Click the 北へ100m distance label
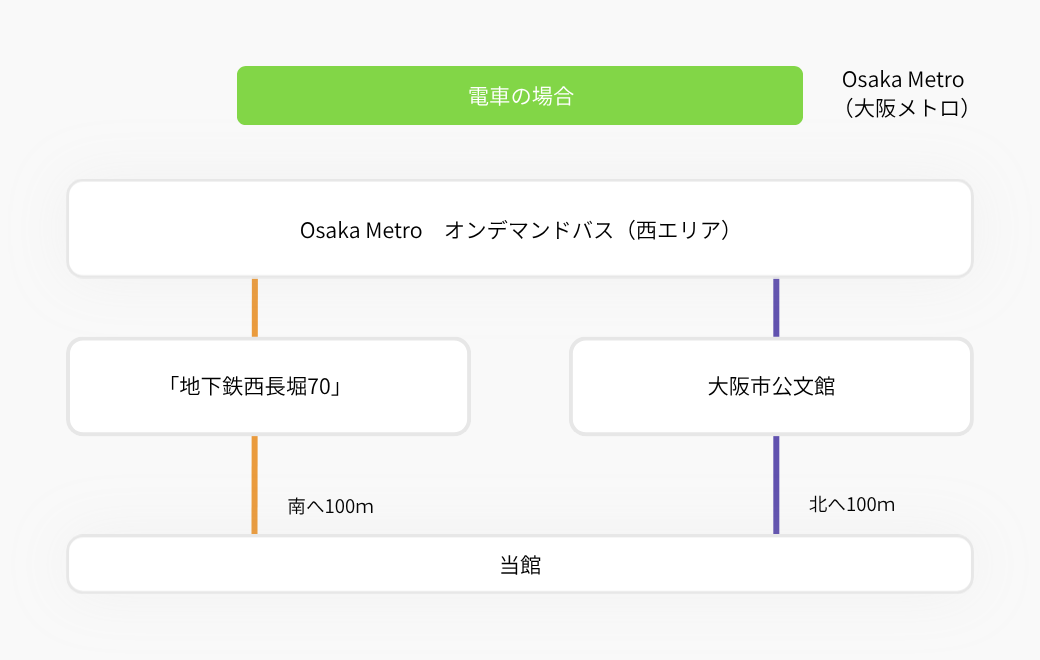The image size is (1040, 660). point(852,504)
